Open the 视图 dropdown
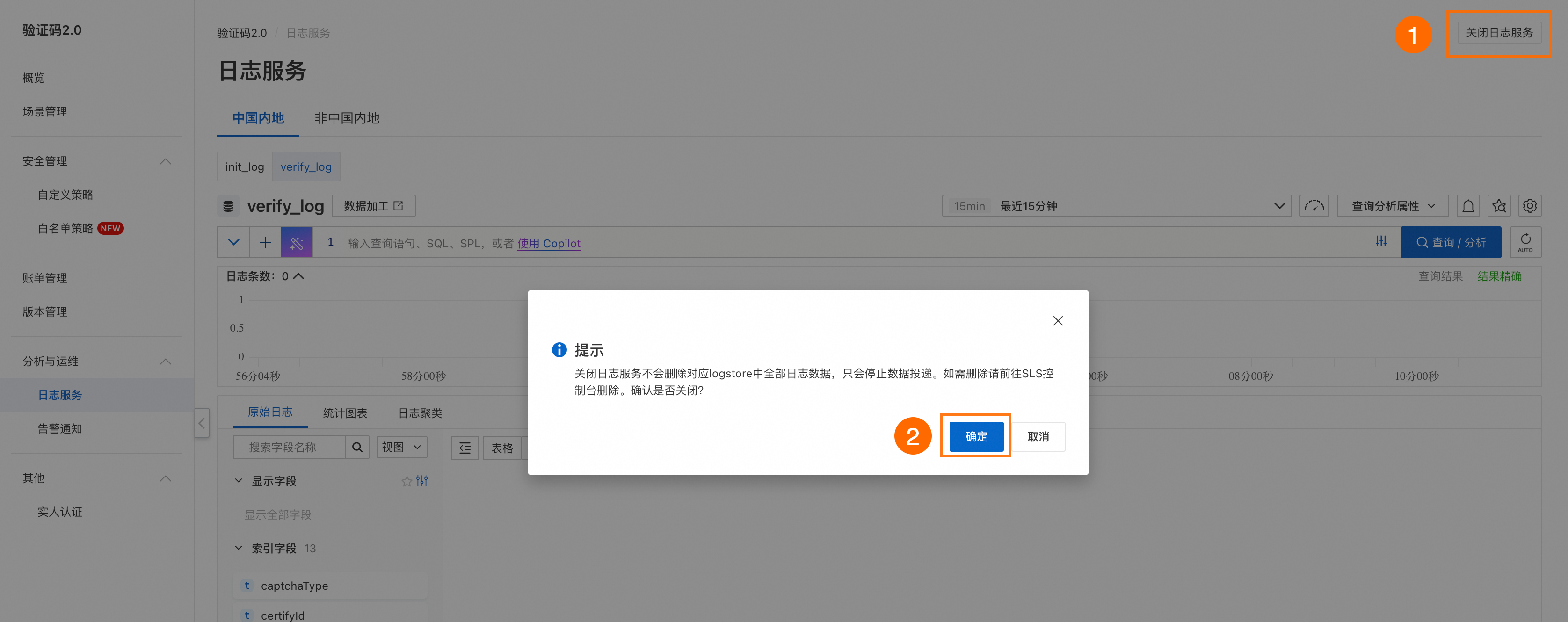Screen dimensions: 1568x622 (401, 447)
